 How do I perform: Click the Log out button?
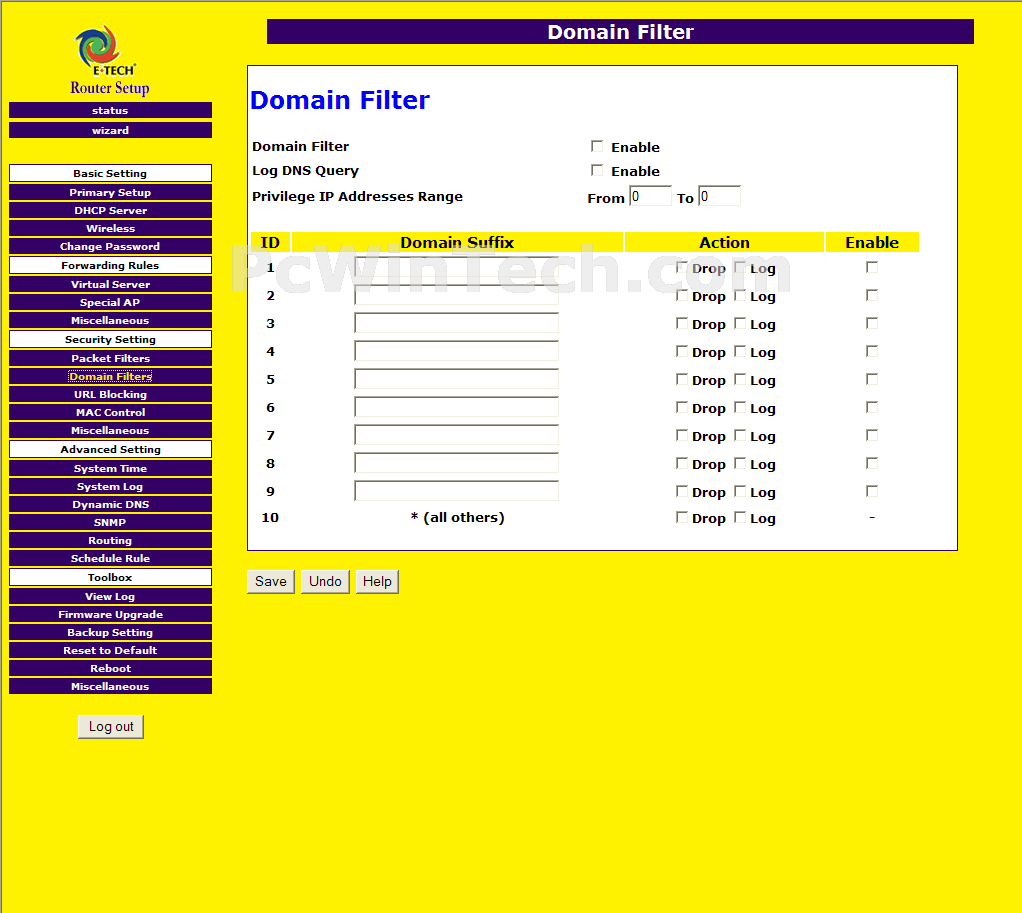[111, 727]
